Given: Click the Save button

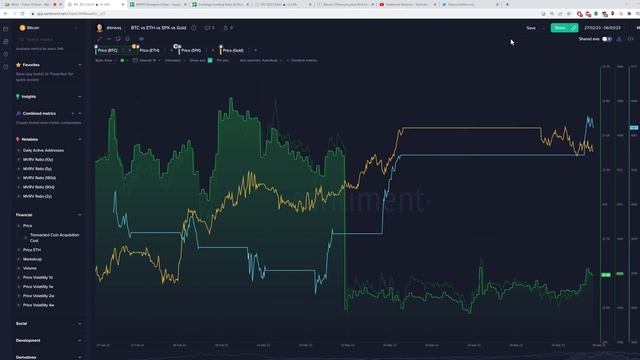Looking at the screenshot, I should coord(531,28).
